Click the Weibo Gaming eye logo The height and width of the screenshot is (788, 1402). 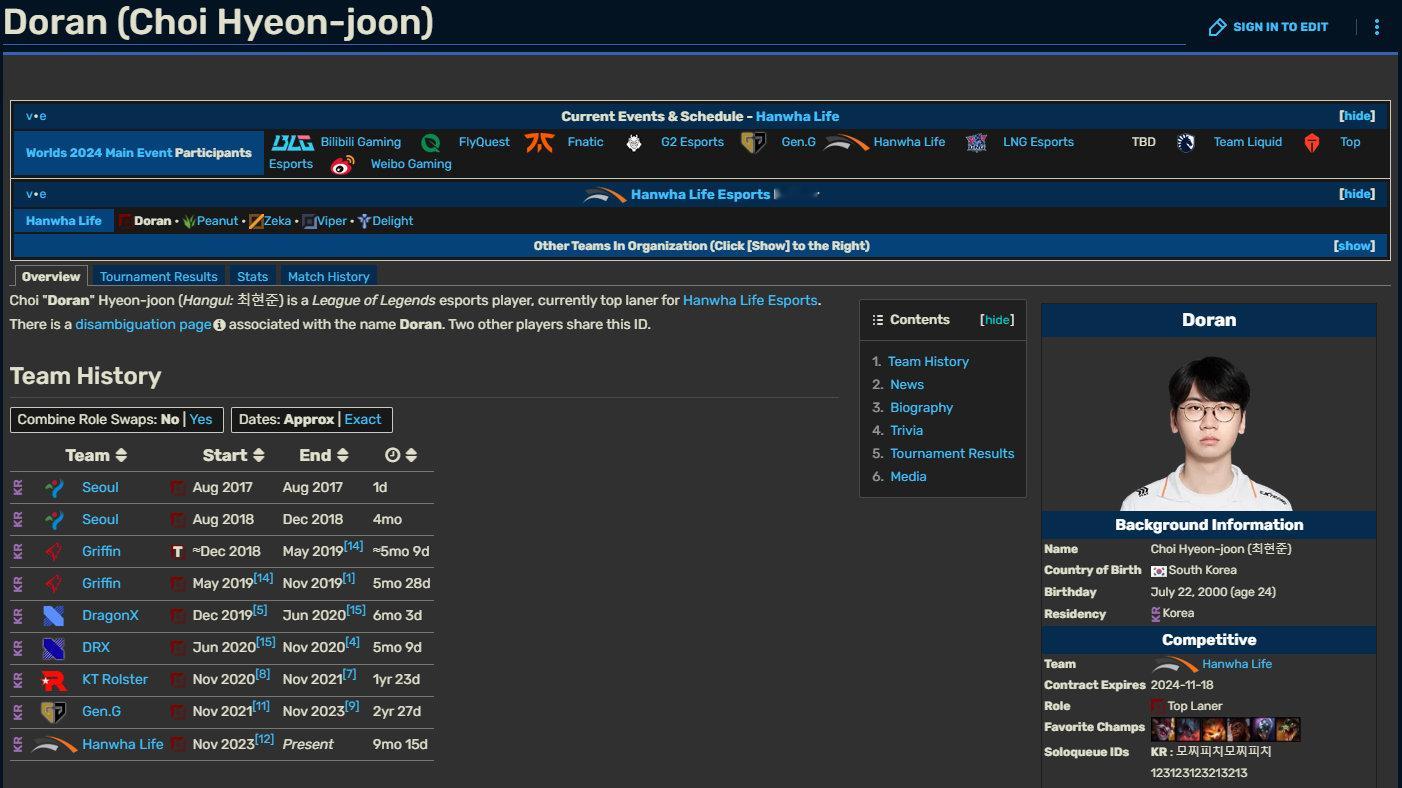click(x=343, y=165)
